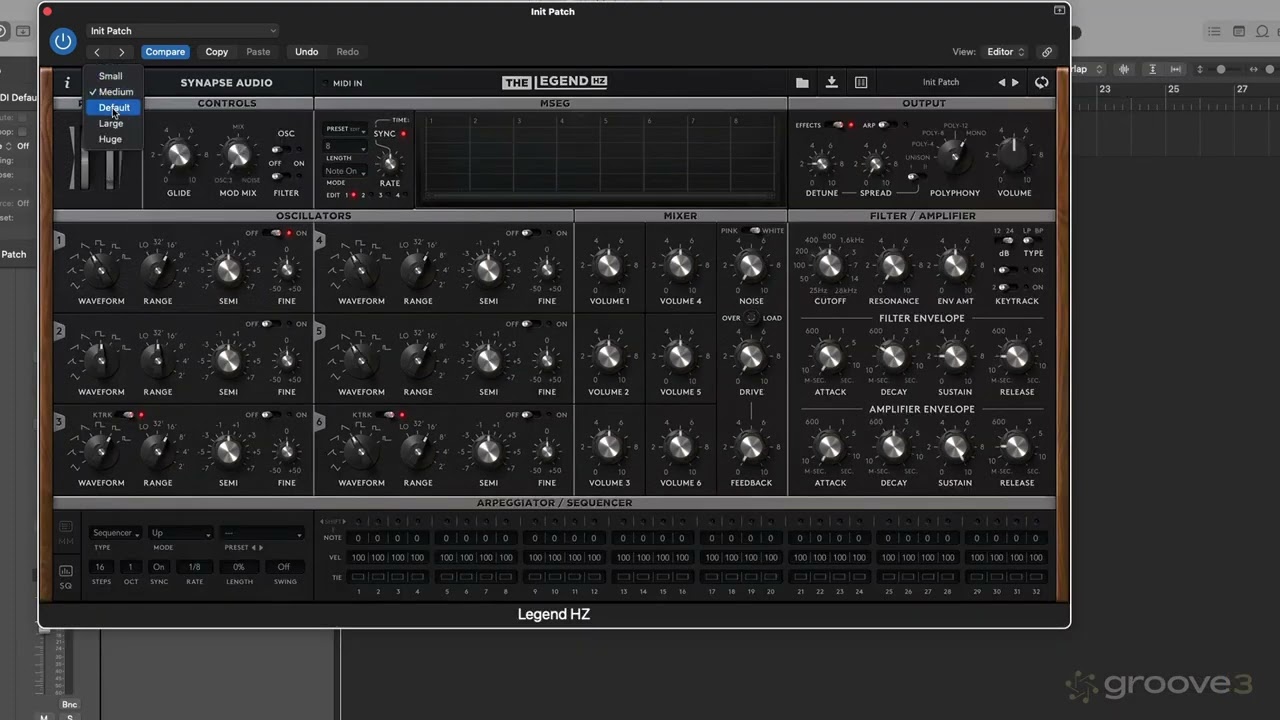Click the circular arrows reload icon
Image resolution: width=1280 pixels, height=720 pixels.
1042,83
